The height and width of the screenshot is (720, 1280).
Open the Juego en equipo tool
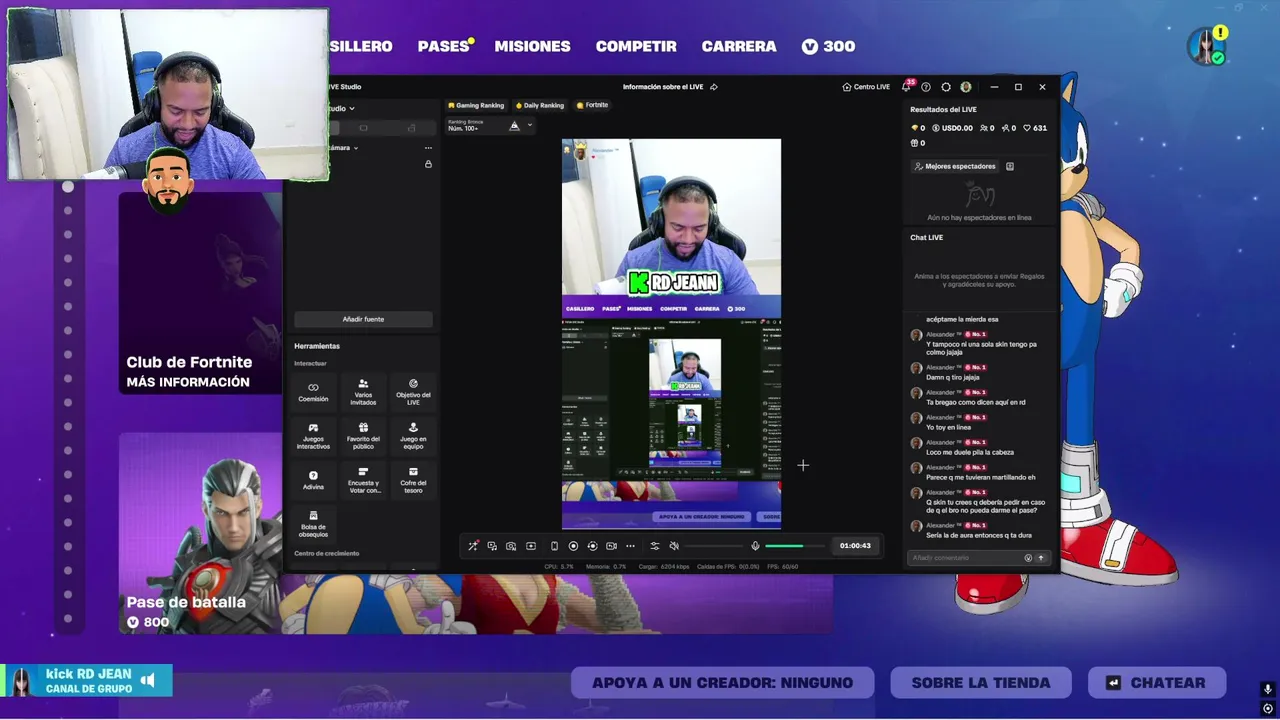click(x=413, y=435)
